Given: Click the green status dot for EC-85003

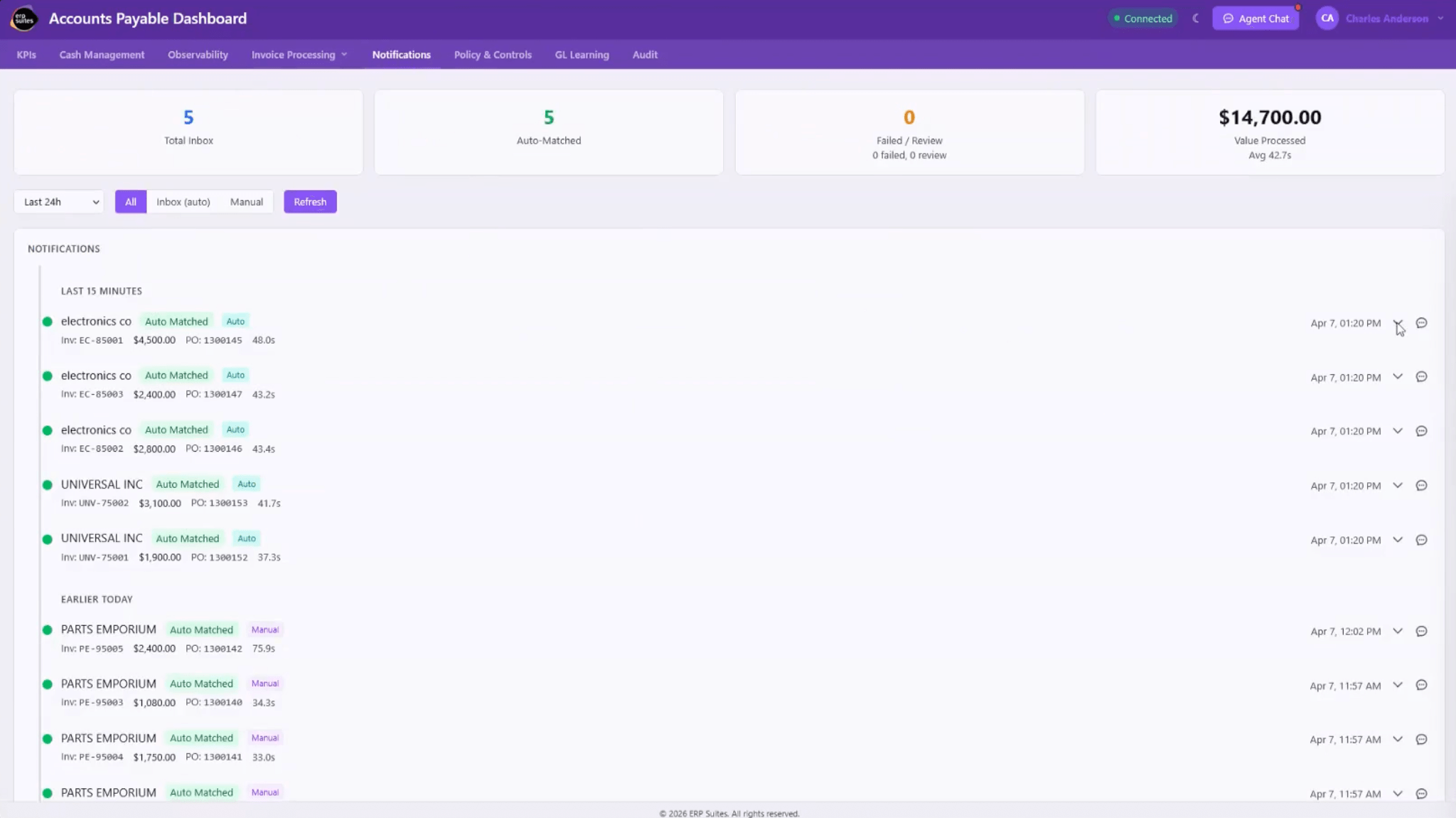Looking at the screenshot, I should [48, 376].
